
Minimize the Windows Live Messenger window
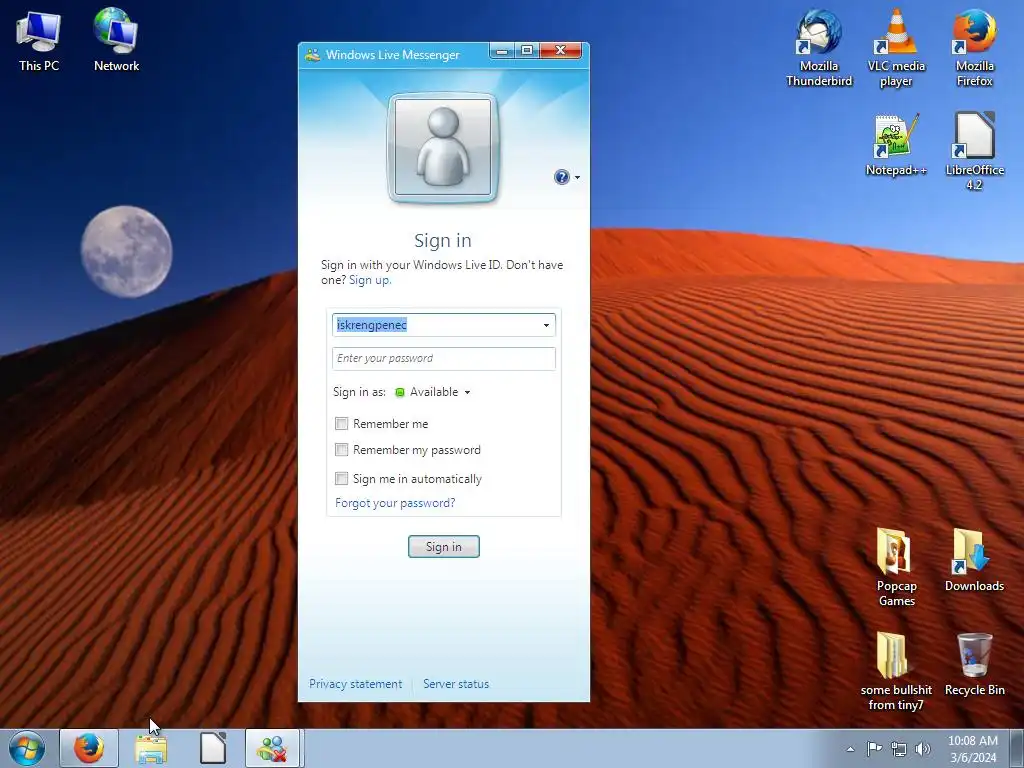tap(502, 50)
